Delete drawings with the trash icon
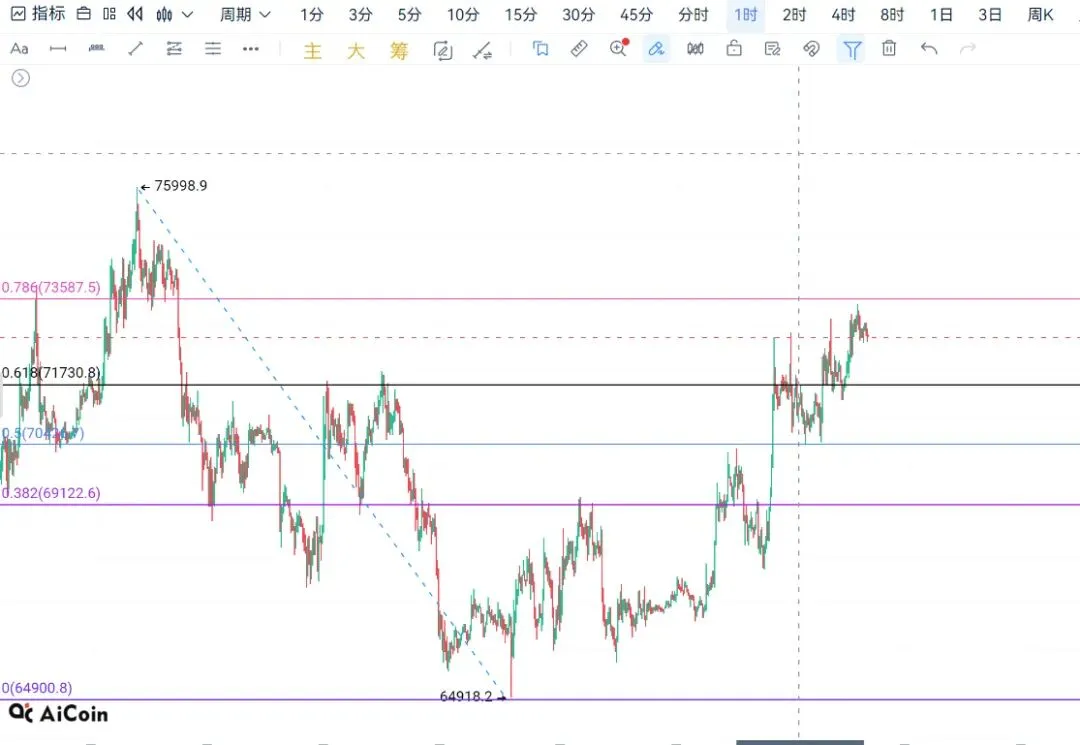Screen dimensions: 1080x745 pos(889,48)
